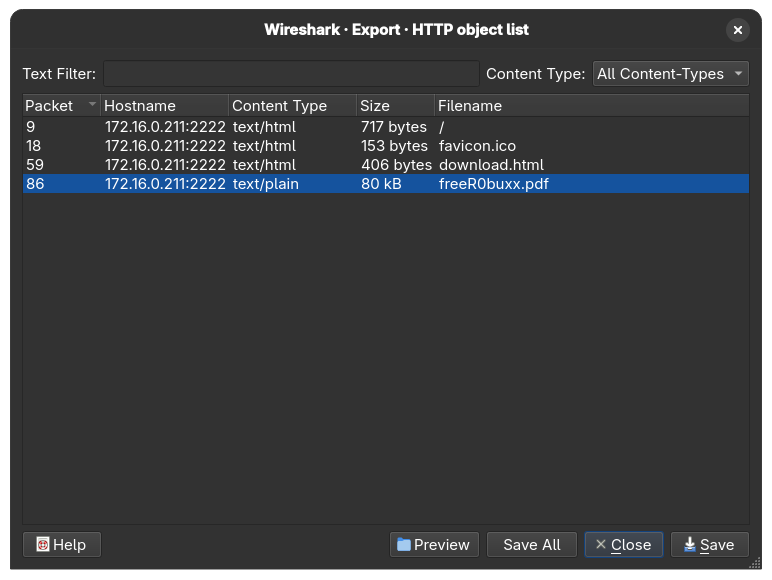Focus the Text Filter input field
The height and width of the screenshot is (580, 772).
(x=291, y=74)
